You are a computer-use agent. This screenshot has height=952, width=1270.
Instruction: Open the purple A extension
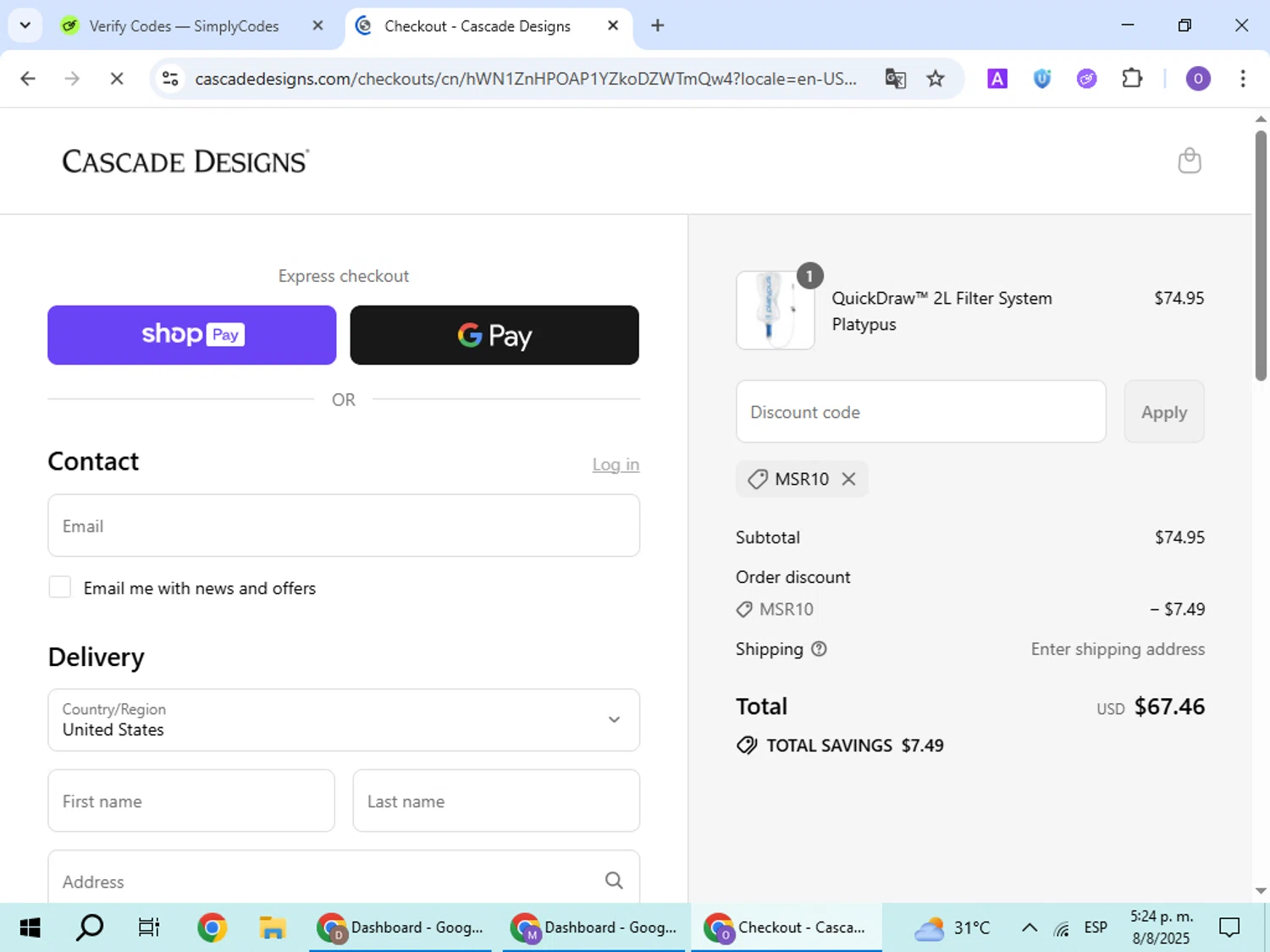coord(997,79)
